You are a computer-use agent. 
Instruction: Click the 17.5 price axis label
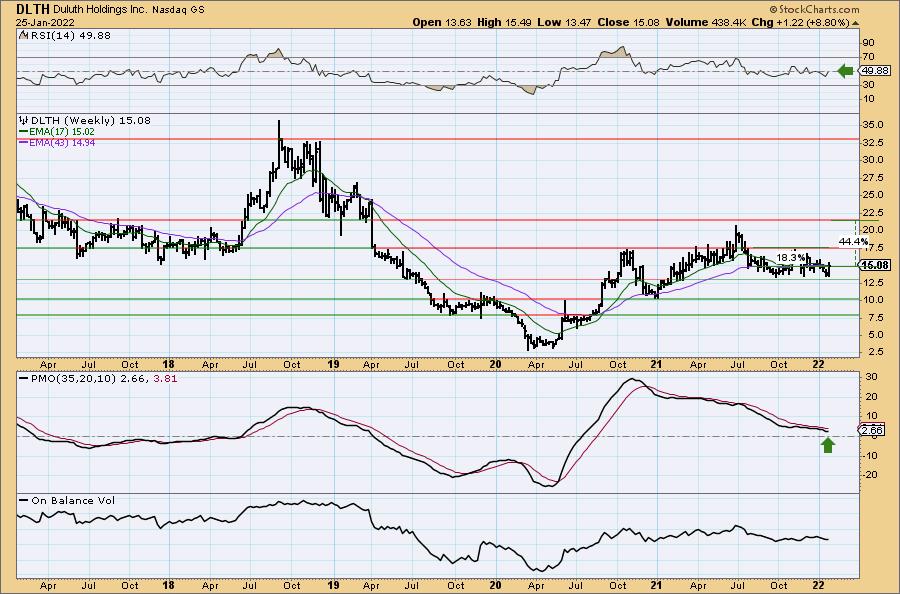tap(872, 247)
